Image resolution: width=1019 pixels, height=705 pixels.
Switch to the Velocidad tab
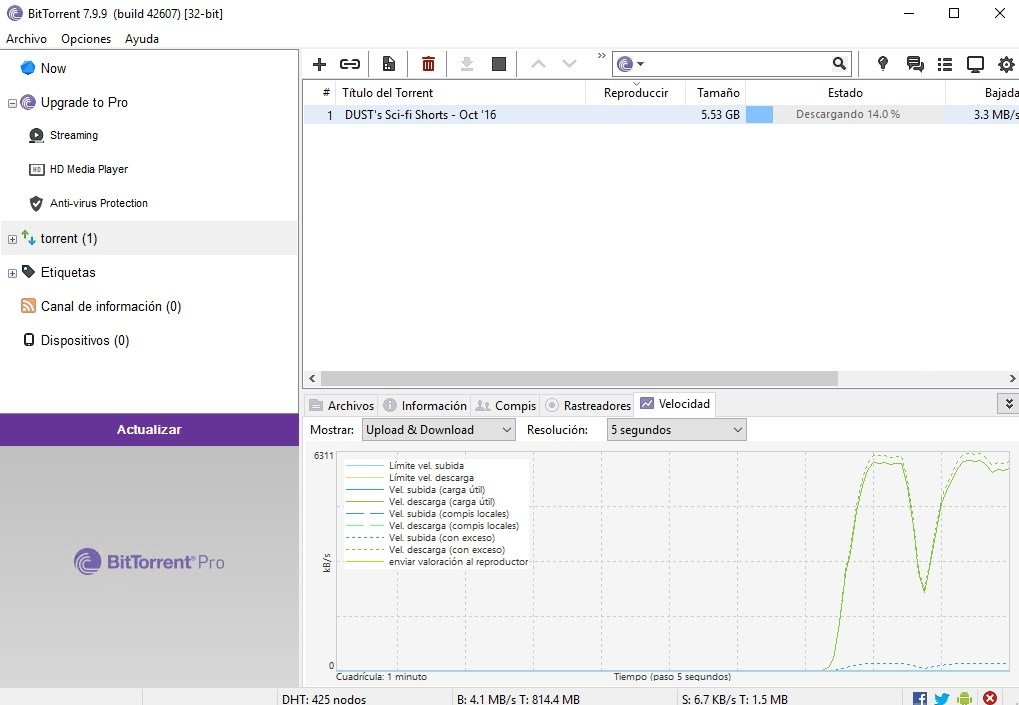pos(675,404)
